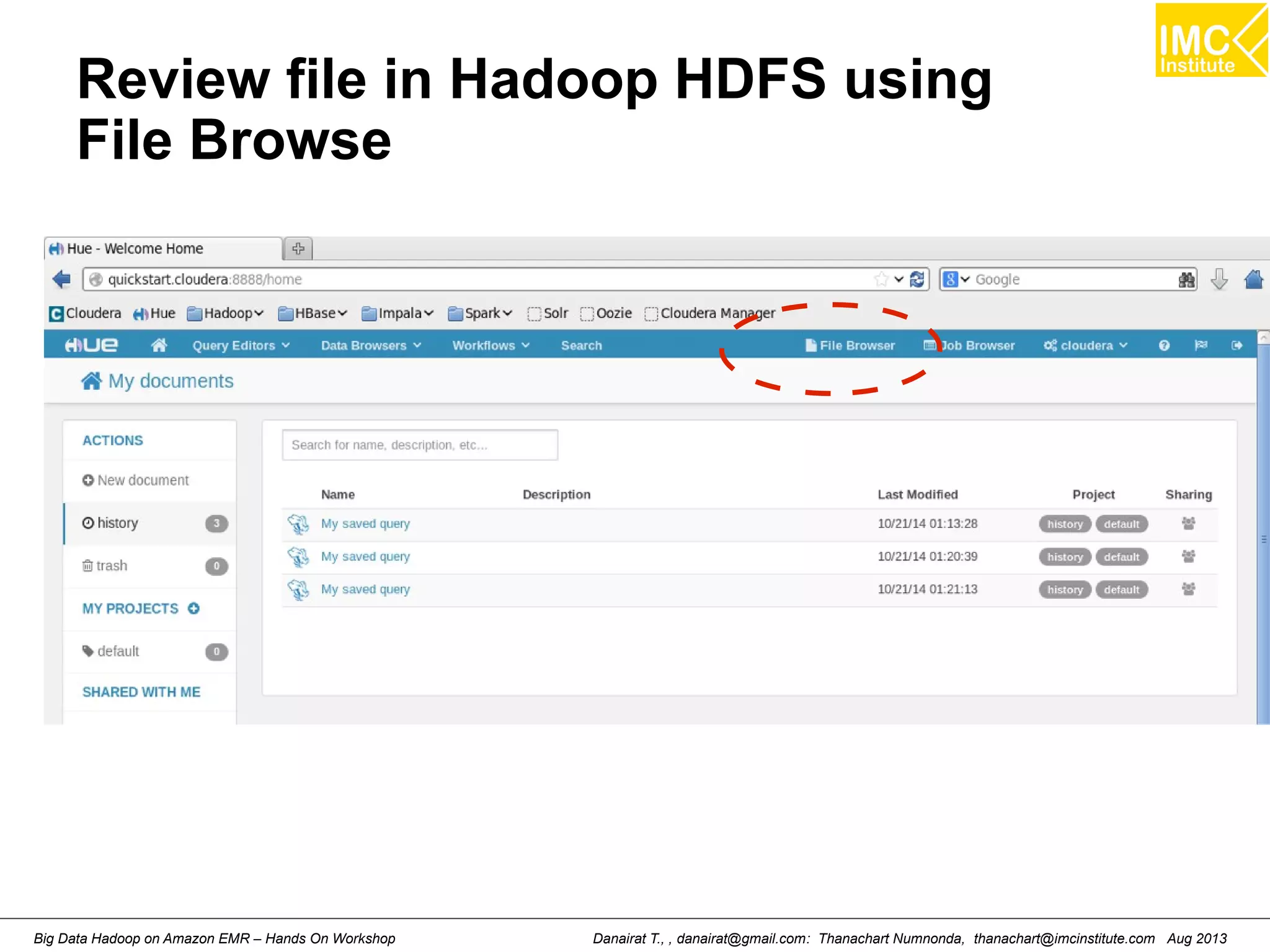The width and height of the screenshot is (1270, 952).
Task: Open first My saved query link
Action: point(365,524)
